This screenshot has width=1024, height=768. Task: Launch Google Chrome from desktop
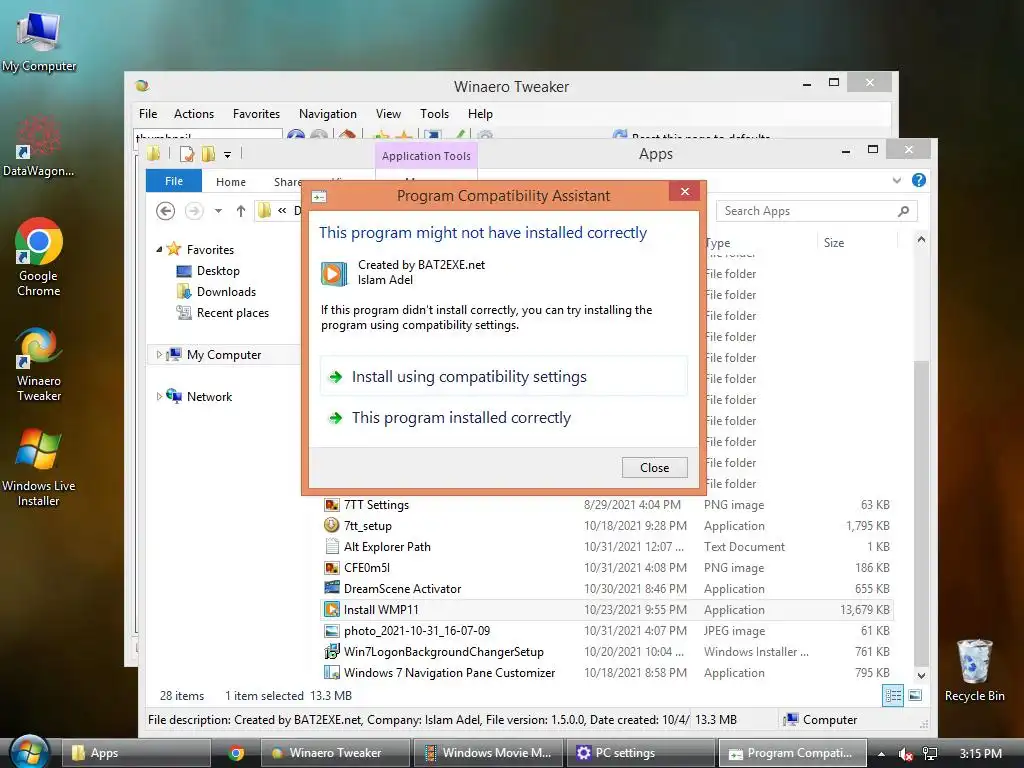point(39,257)
